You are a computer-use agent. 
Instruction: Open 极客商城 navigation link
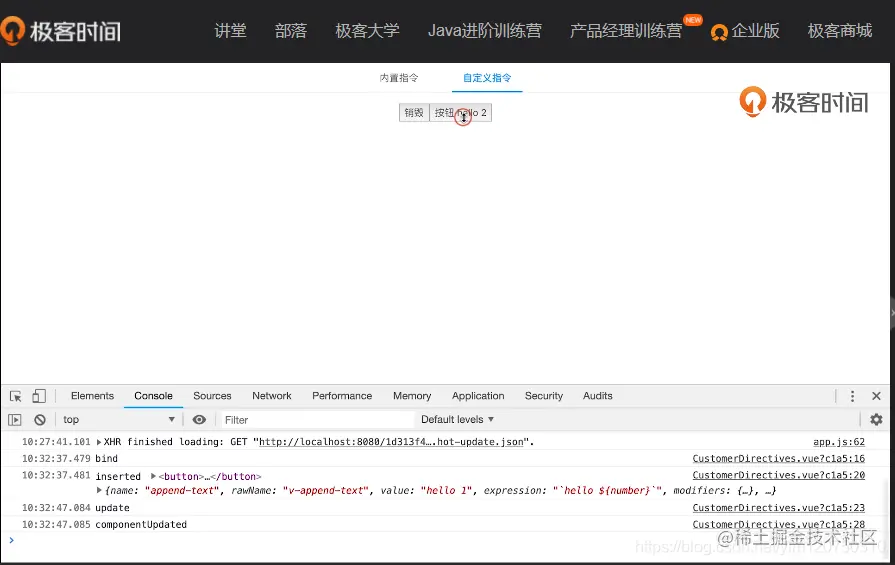pyautogui.click(x=840, y=31)
